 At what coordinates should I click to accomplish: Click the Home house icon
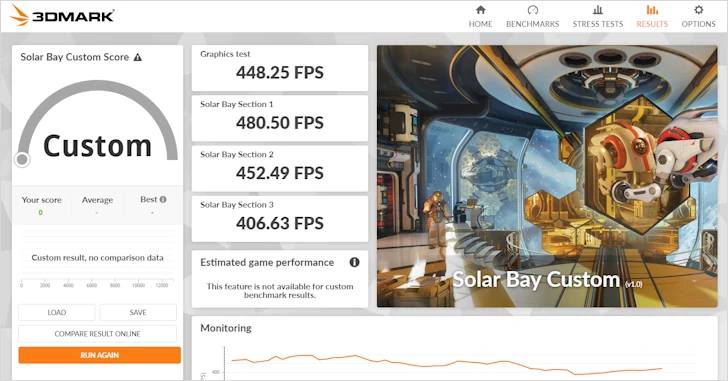(x=481, y=10)
